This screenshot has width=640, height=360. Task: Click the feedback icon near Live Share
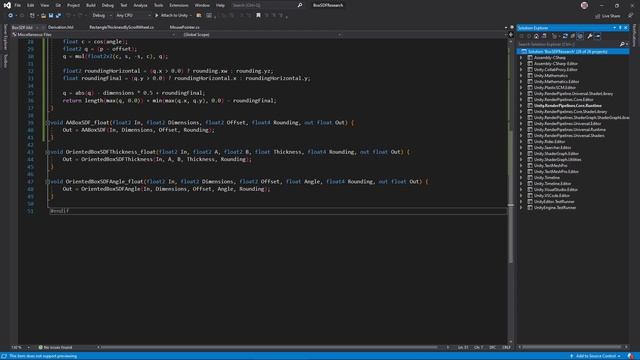pyautogui.click(x=631, y=16)
